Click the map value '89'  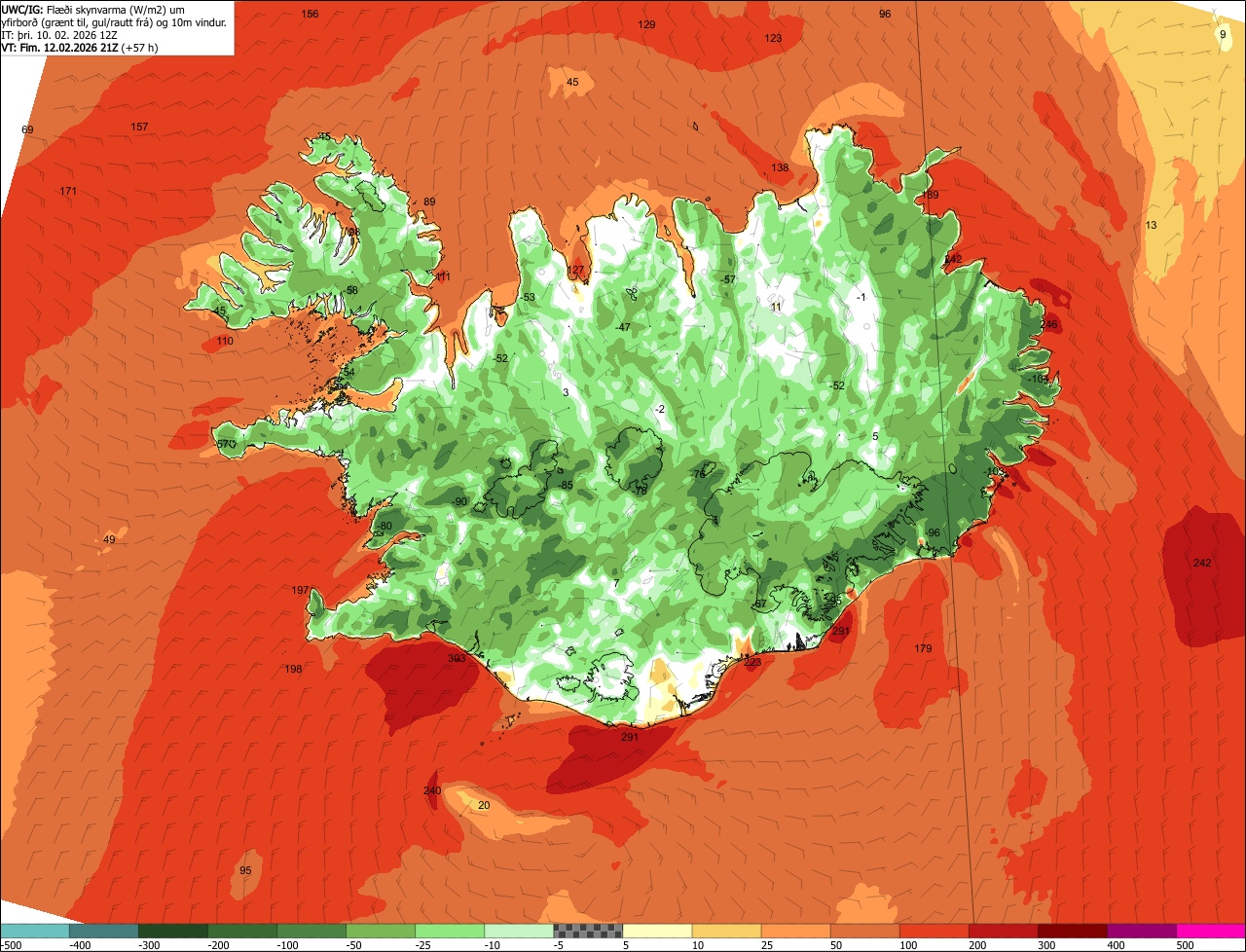pyautogui.click(x=429, y=201)
